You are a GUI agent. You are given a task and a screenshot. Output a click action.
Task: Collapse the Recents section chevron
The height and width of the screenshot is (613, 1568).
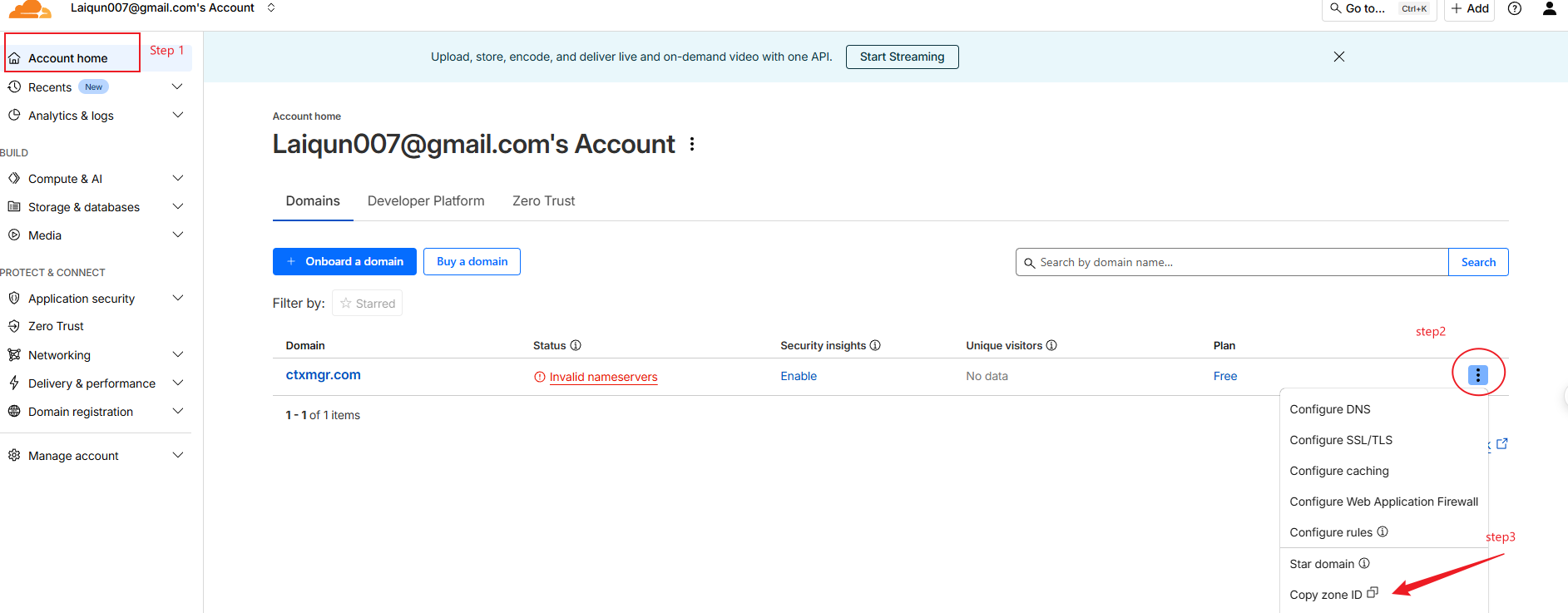(177, 86)
